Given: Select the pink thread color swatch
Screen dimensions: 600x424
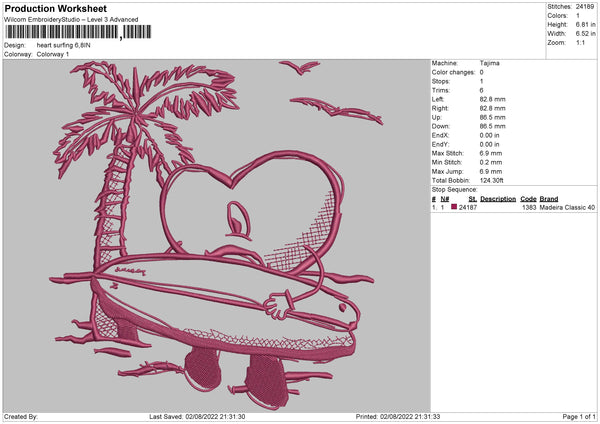Looking at the screenshot, I should coord(454,207).
